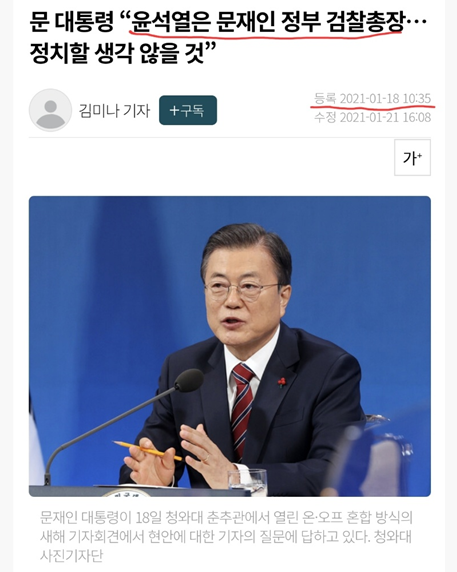Click the 수정 2021-01-21 16:08 timestamp
Image resolution: width=457 pixels, height=572 pixels.
tap(372, 117)
